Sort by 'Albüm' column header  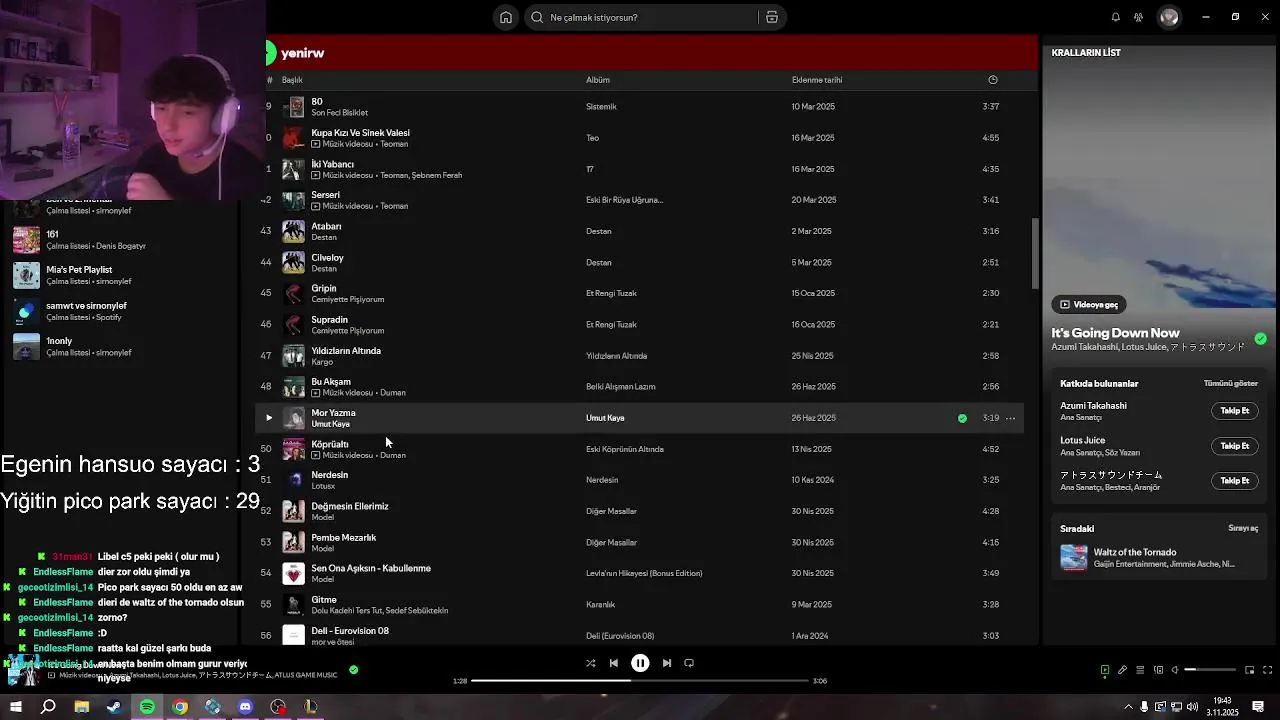click(598, 80)
